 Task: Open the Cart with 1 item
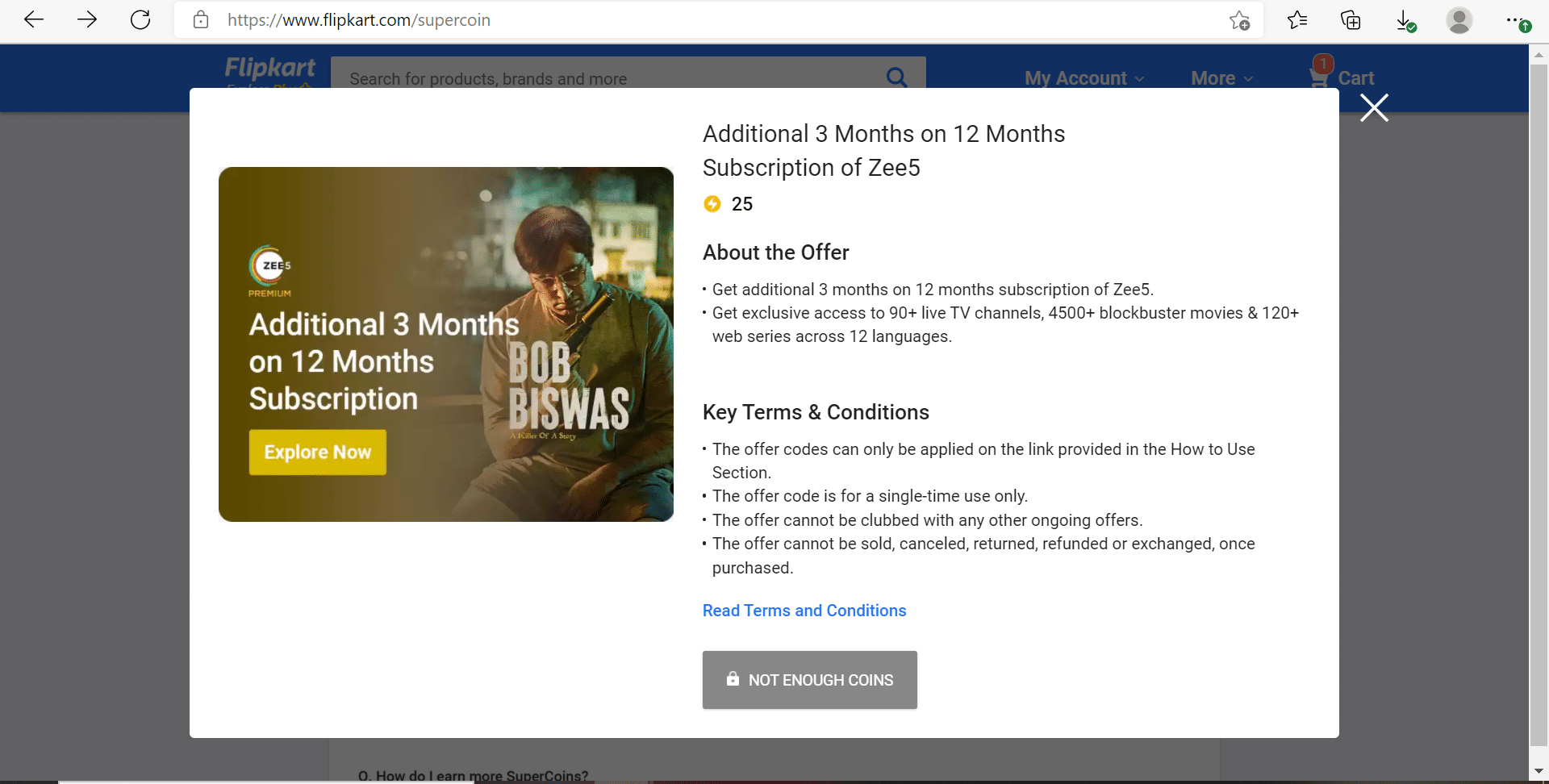tap(1342, 77)
